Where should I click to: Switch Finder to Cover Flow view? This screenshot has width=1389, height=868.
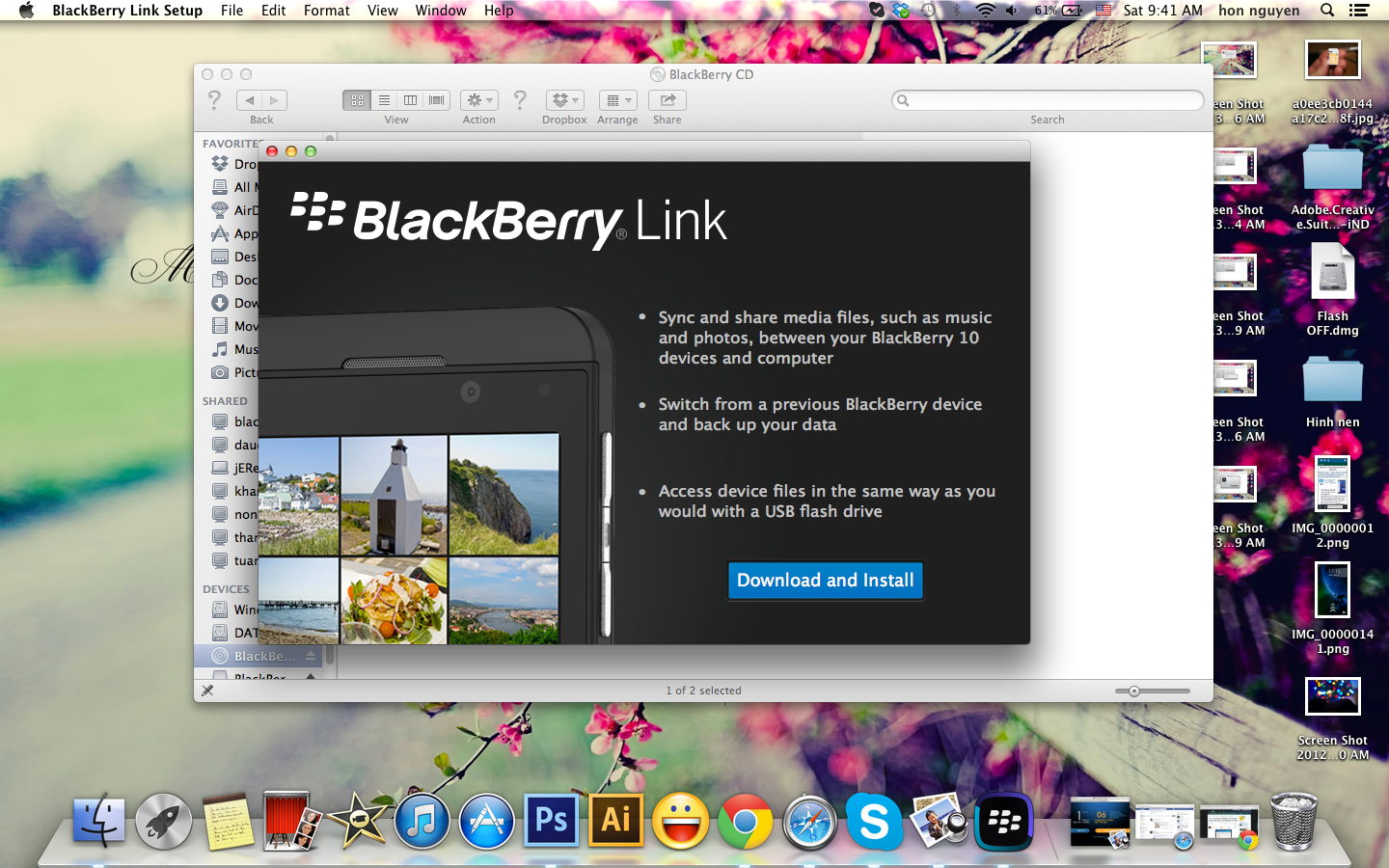click(437, 100)
